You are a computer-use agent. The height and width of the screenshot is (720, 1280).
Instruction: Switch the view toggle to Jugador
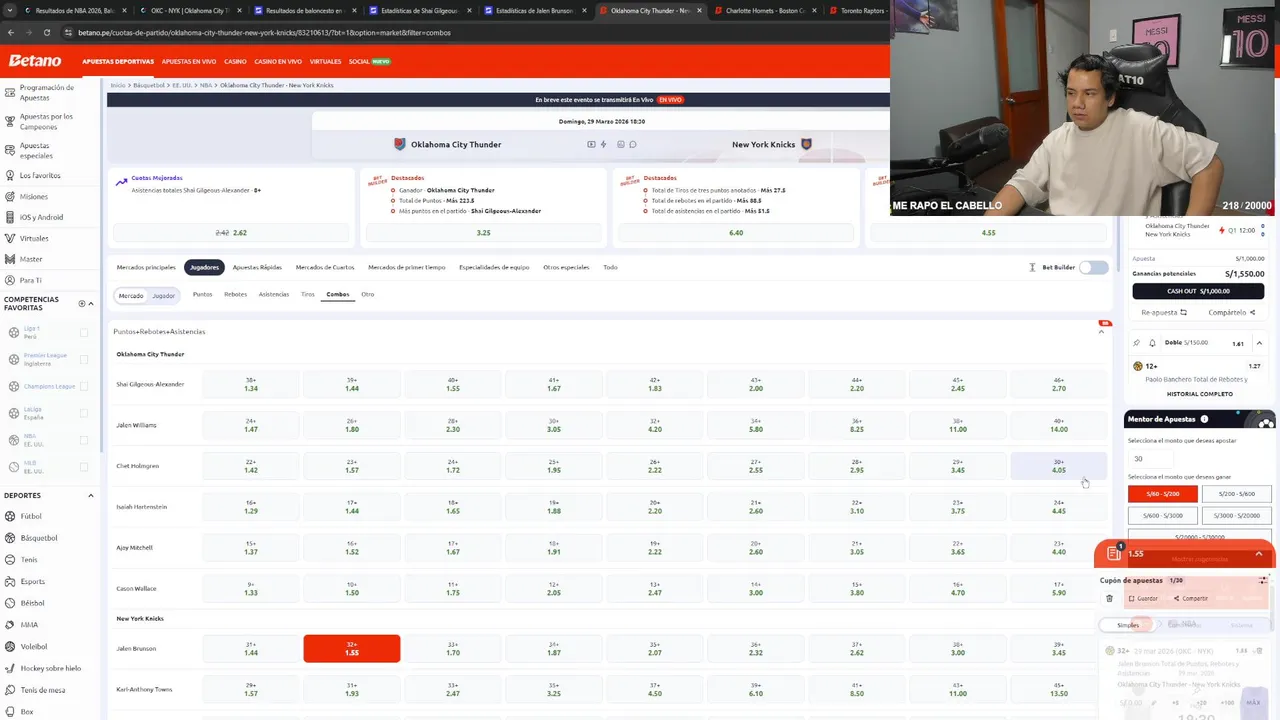(x=164, y=295)
